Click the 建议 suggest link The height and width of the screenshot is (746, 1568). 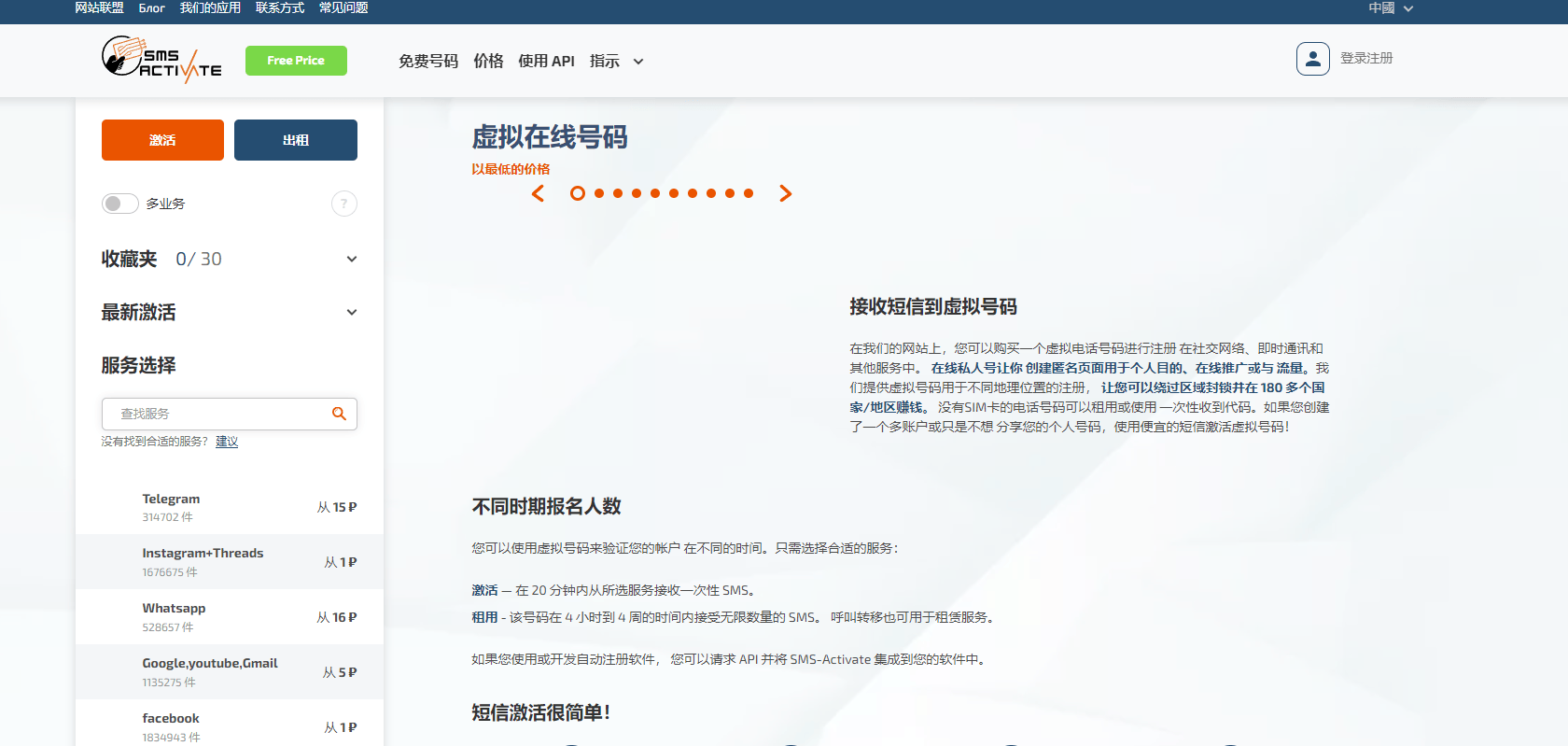pyautogui.click(x=227, y=442)
